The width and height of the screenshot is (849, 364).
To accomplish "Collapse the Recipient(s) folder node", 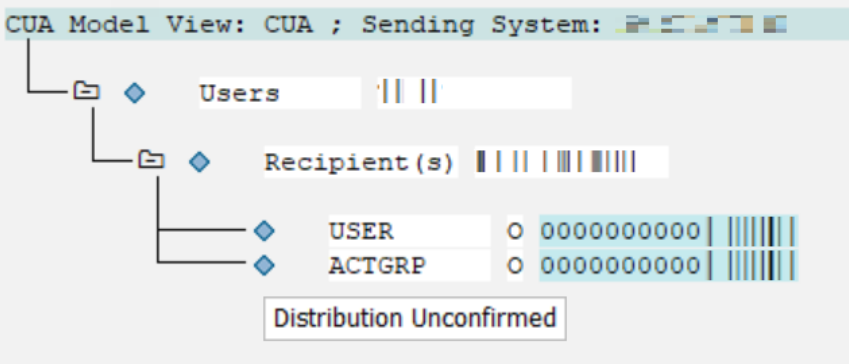I will (151, 159).
